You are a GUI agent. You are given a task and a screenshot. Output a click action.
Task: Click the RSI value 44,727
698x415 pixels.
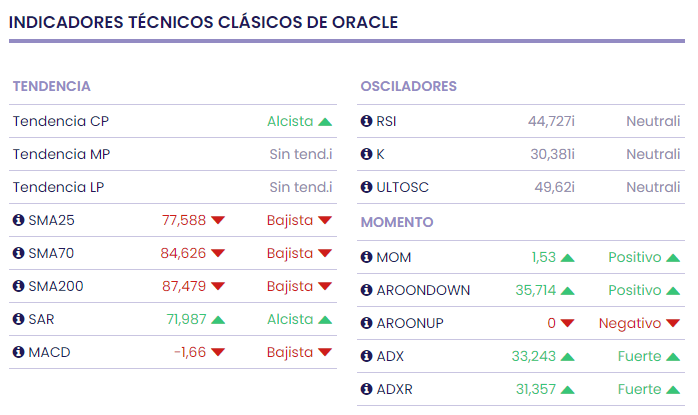(x=549, y=122)
